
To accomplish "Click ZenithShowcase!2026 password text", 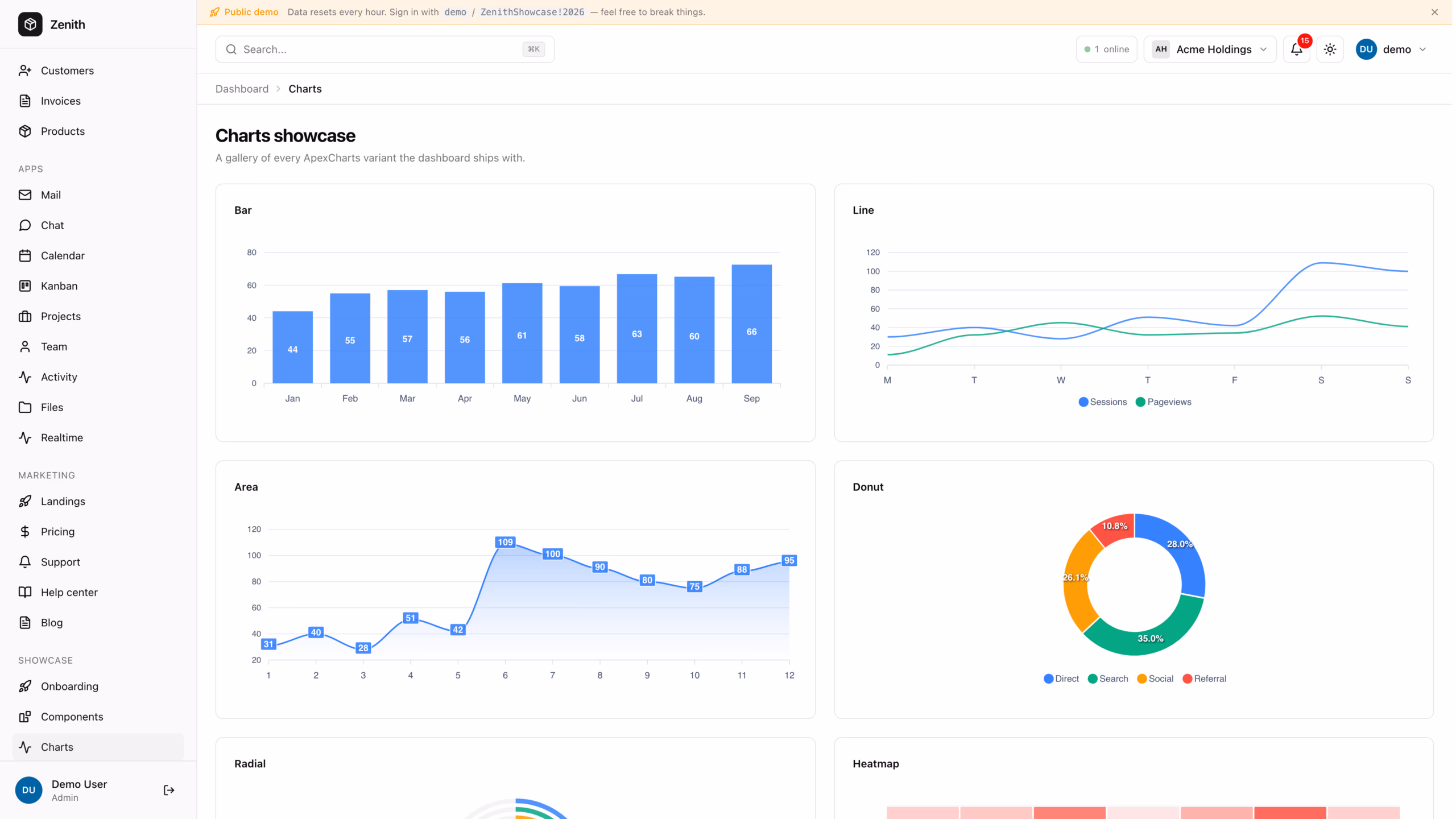I will (532, 12).
